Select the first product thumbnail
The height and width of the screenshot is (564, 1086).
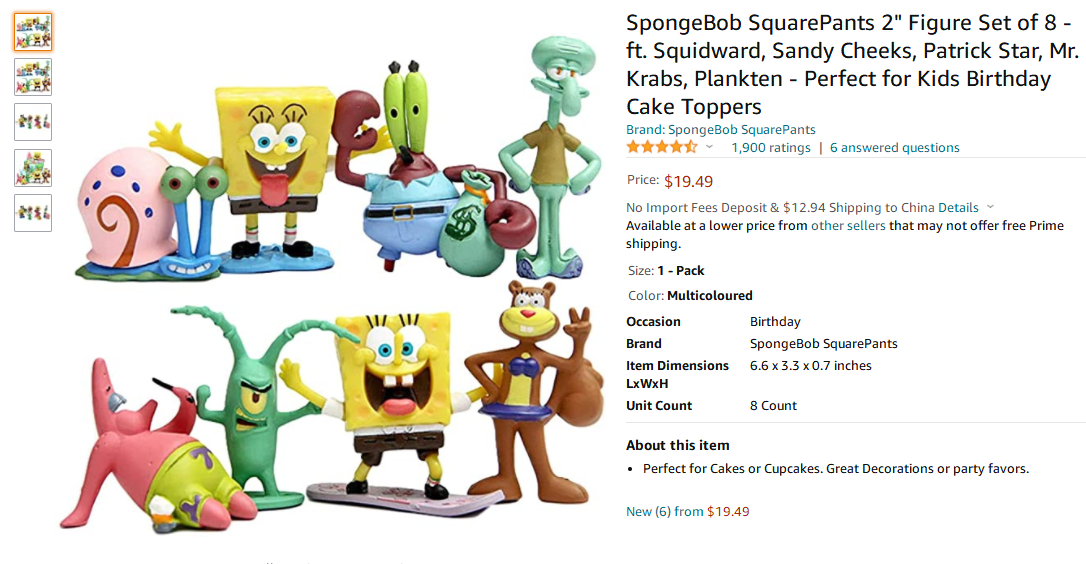[x=33, y=32]
